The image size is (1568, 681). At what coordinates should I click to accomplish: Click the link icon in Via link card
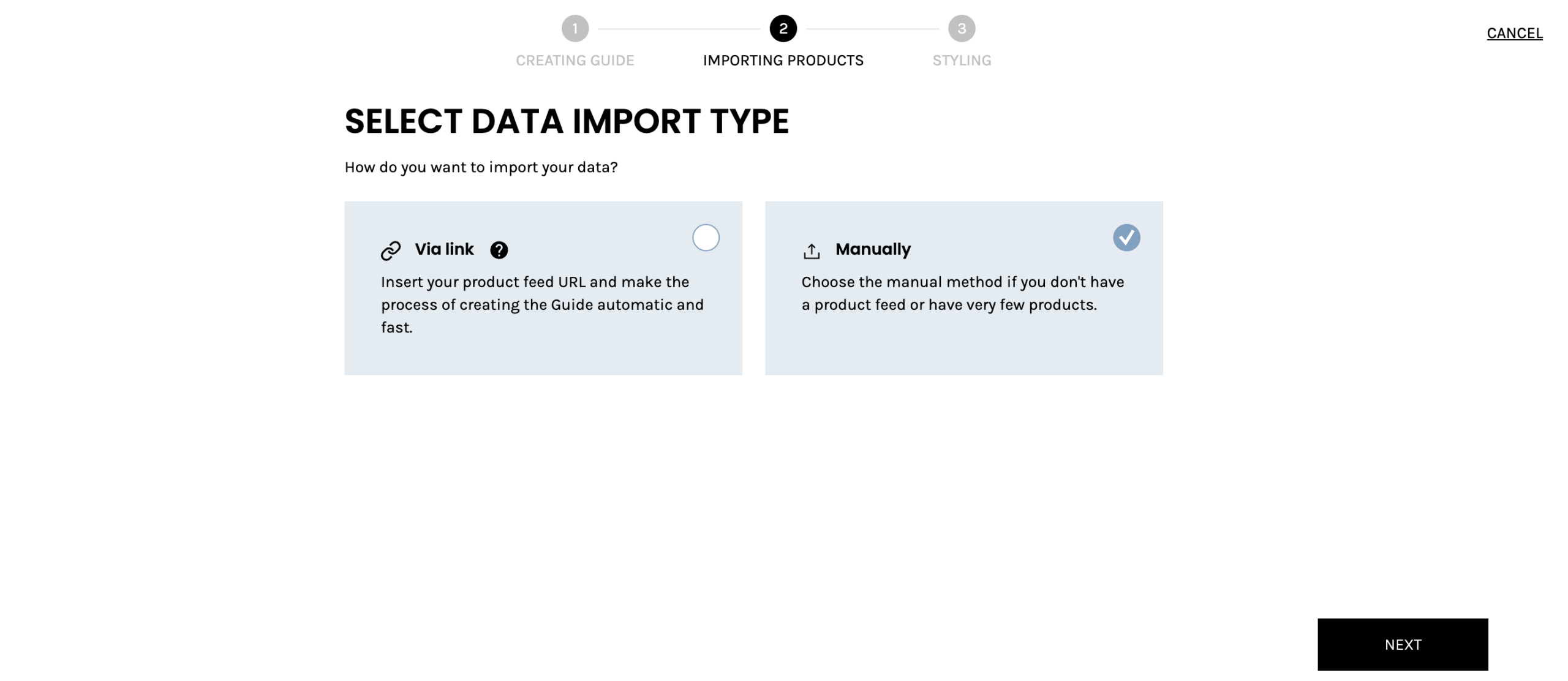pyautogui.click(x=390, y=249)
